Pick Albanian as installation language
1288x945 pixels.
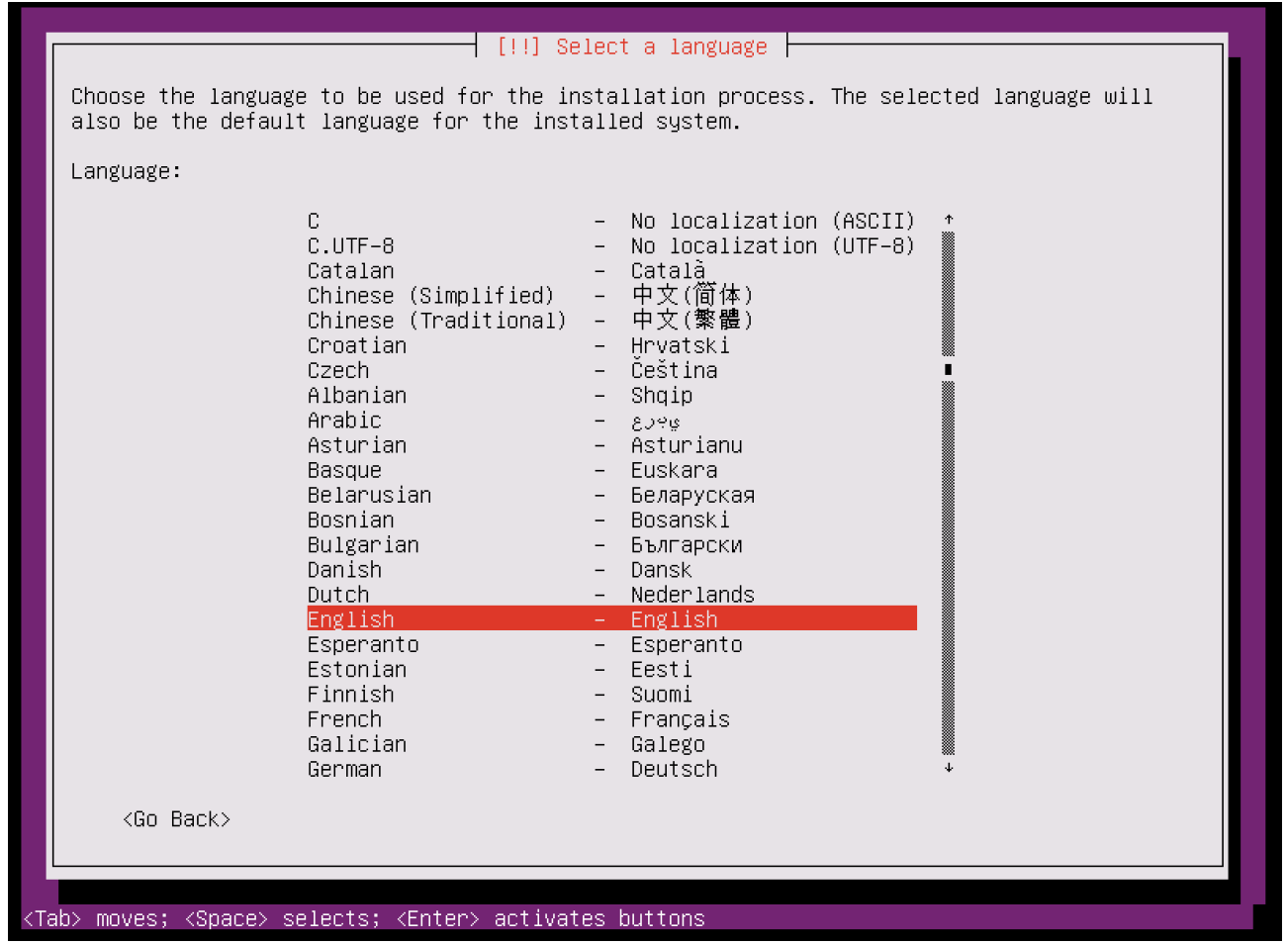coord(611,395)
